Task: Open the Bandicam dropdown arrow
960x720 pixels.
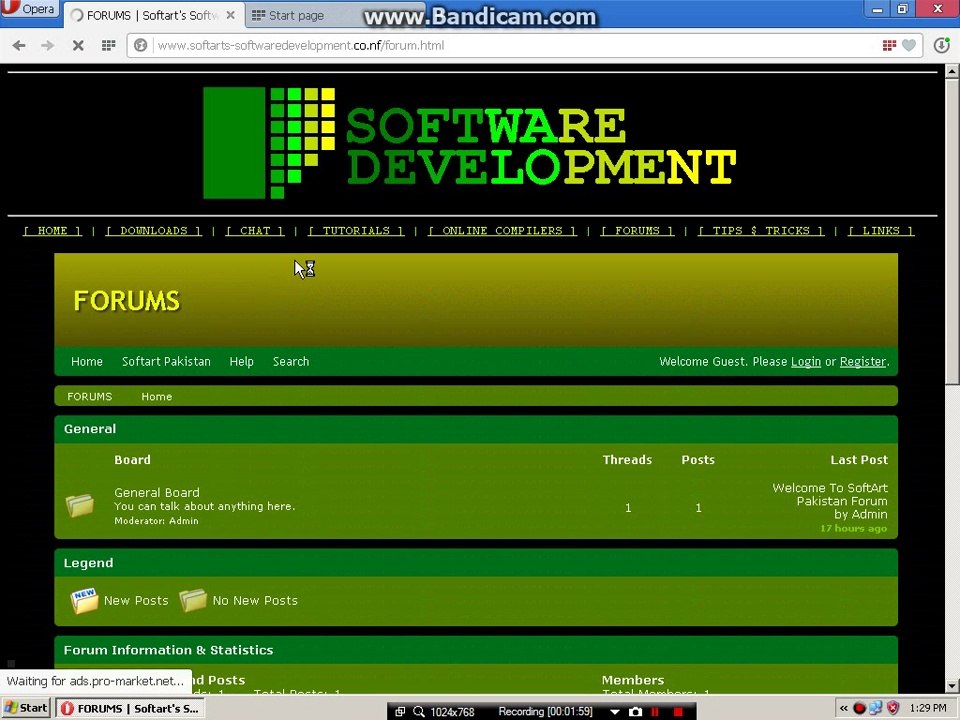Action: (615, 712)
